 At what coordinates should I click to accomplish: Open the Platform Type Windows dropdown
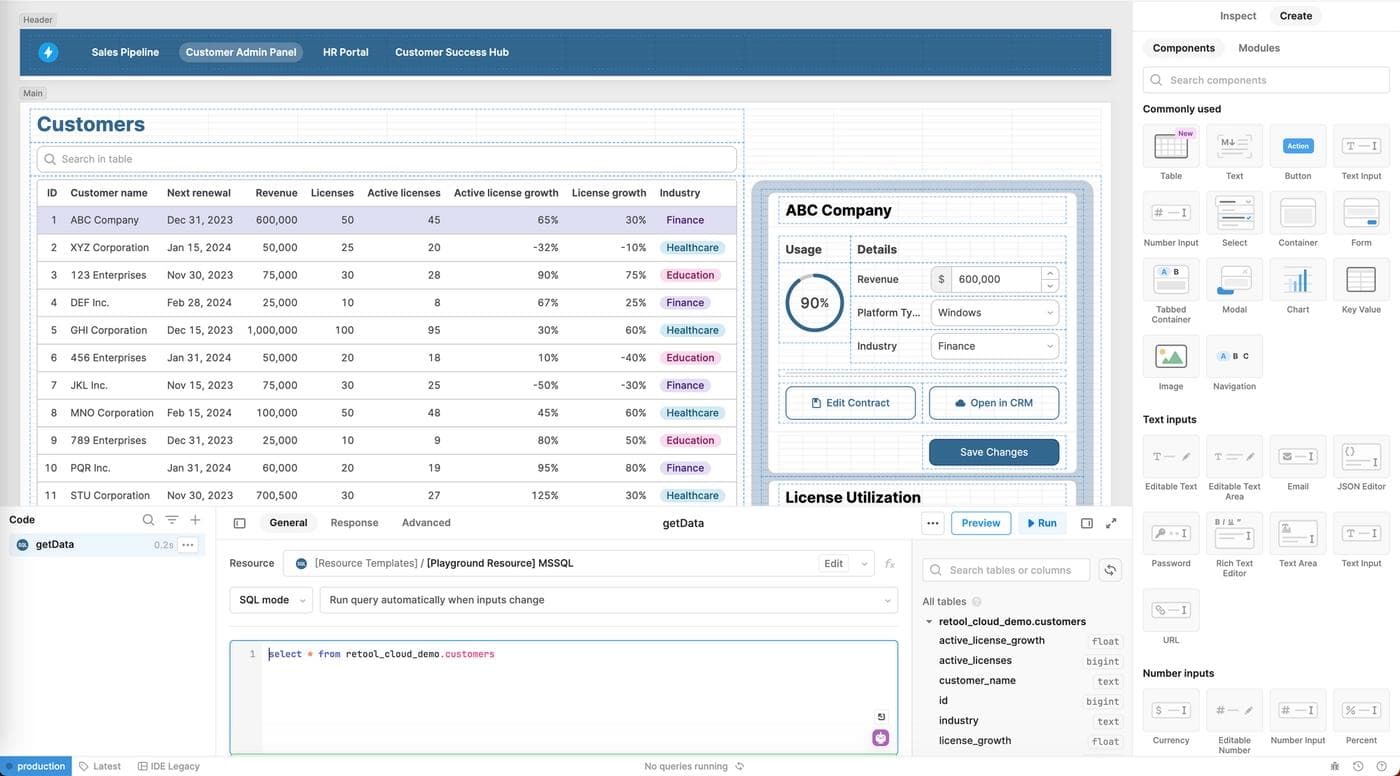(994, 312)
